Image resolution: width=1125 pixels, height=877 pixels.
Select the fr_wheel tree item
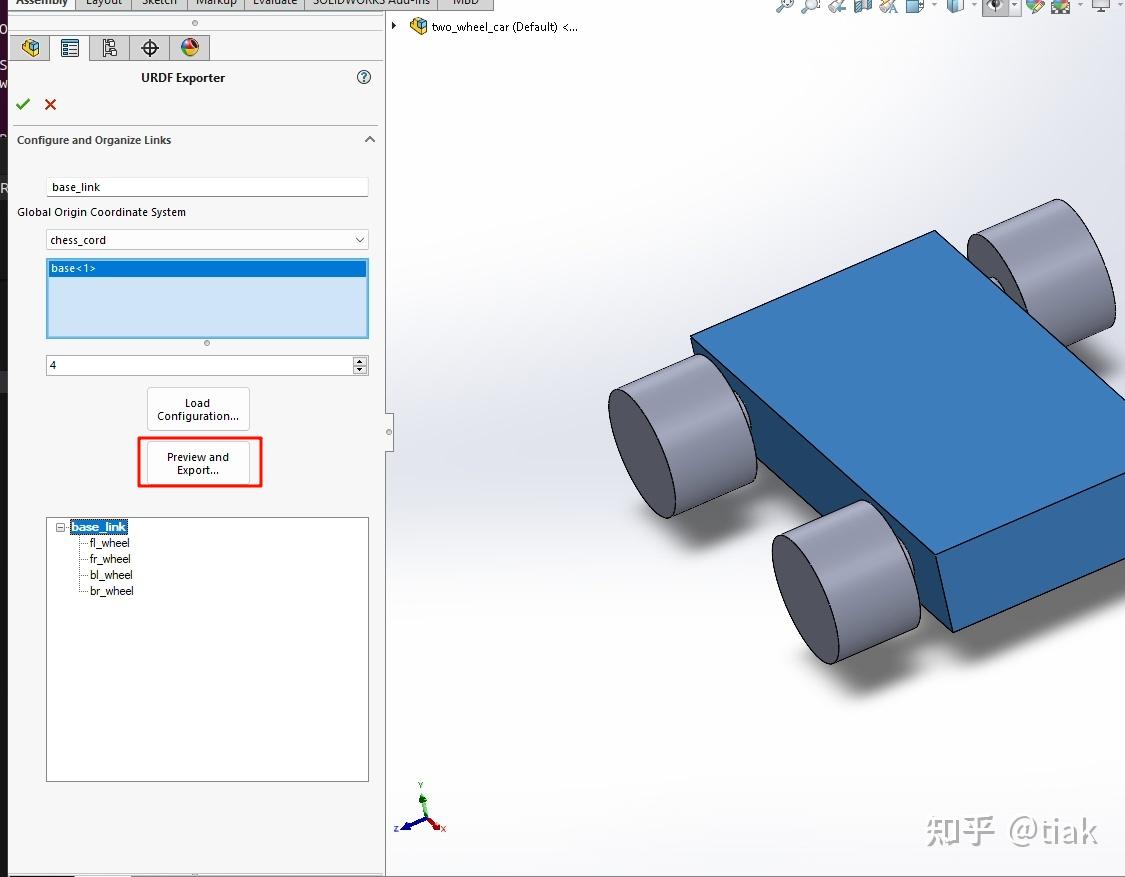click(x=108, y=559)
